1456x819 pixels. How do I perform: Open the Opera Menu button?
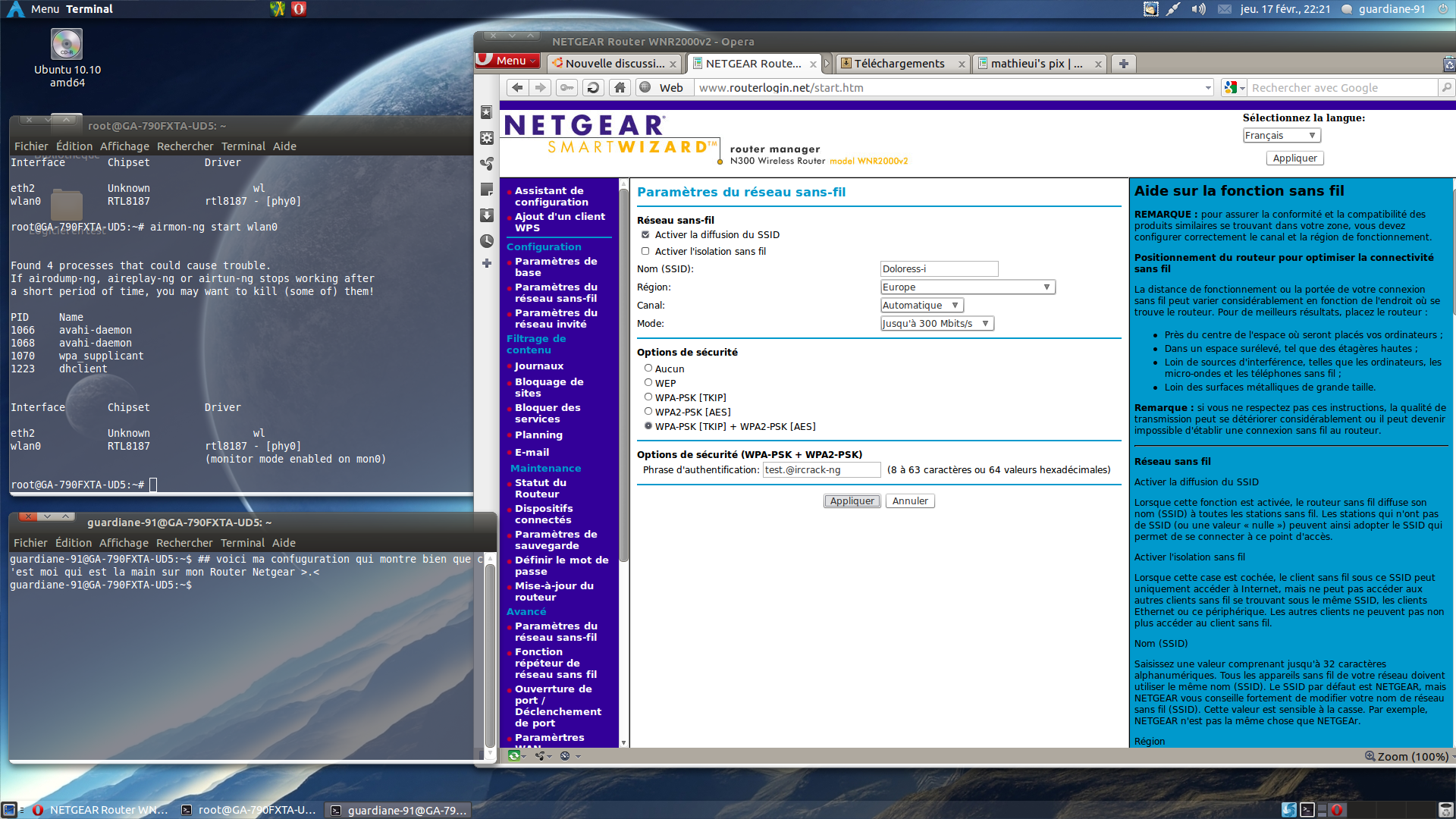click(507, 61)
